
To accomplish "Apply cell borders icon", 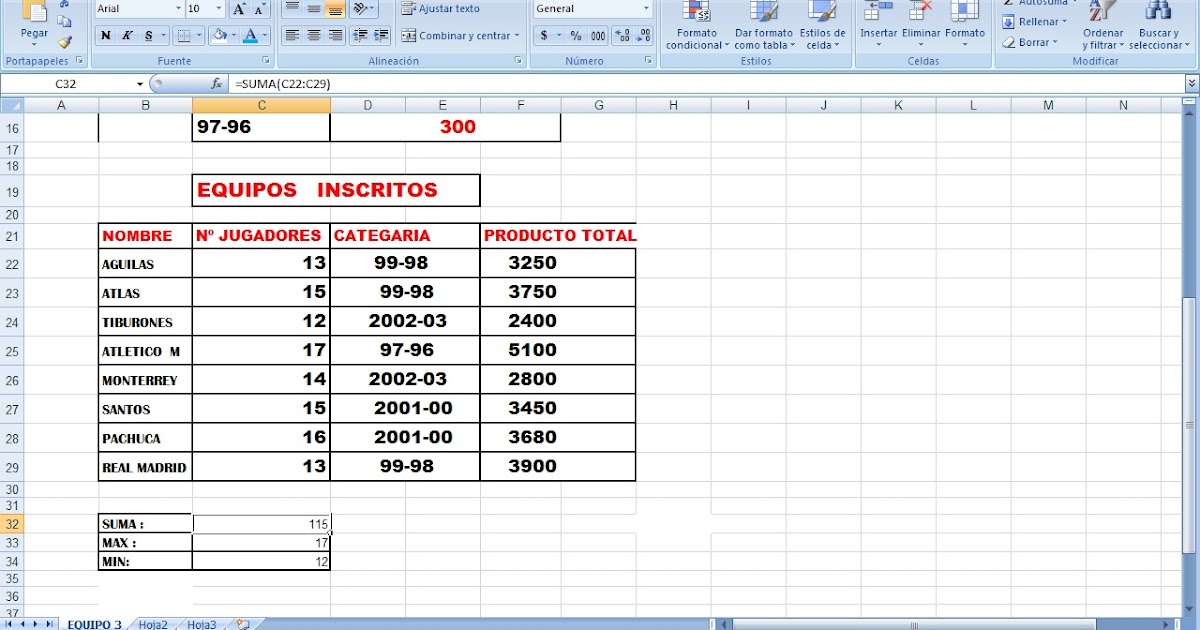I will pos(183,36).
